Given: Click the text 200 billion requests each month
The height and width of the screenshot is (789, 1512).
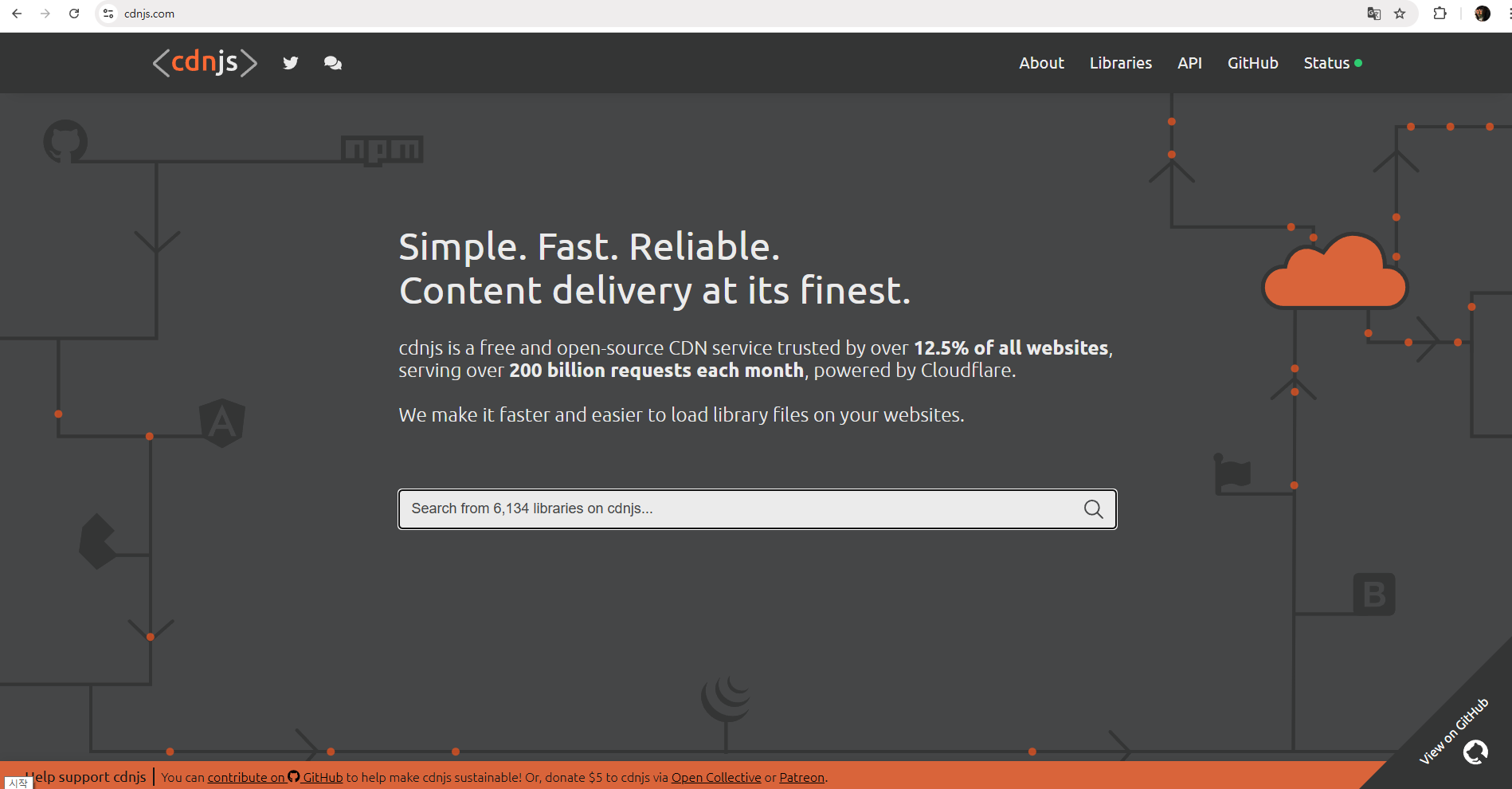Looking at the screenshot, I should click(656, 371).
